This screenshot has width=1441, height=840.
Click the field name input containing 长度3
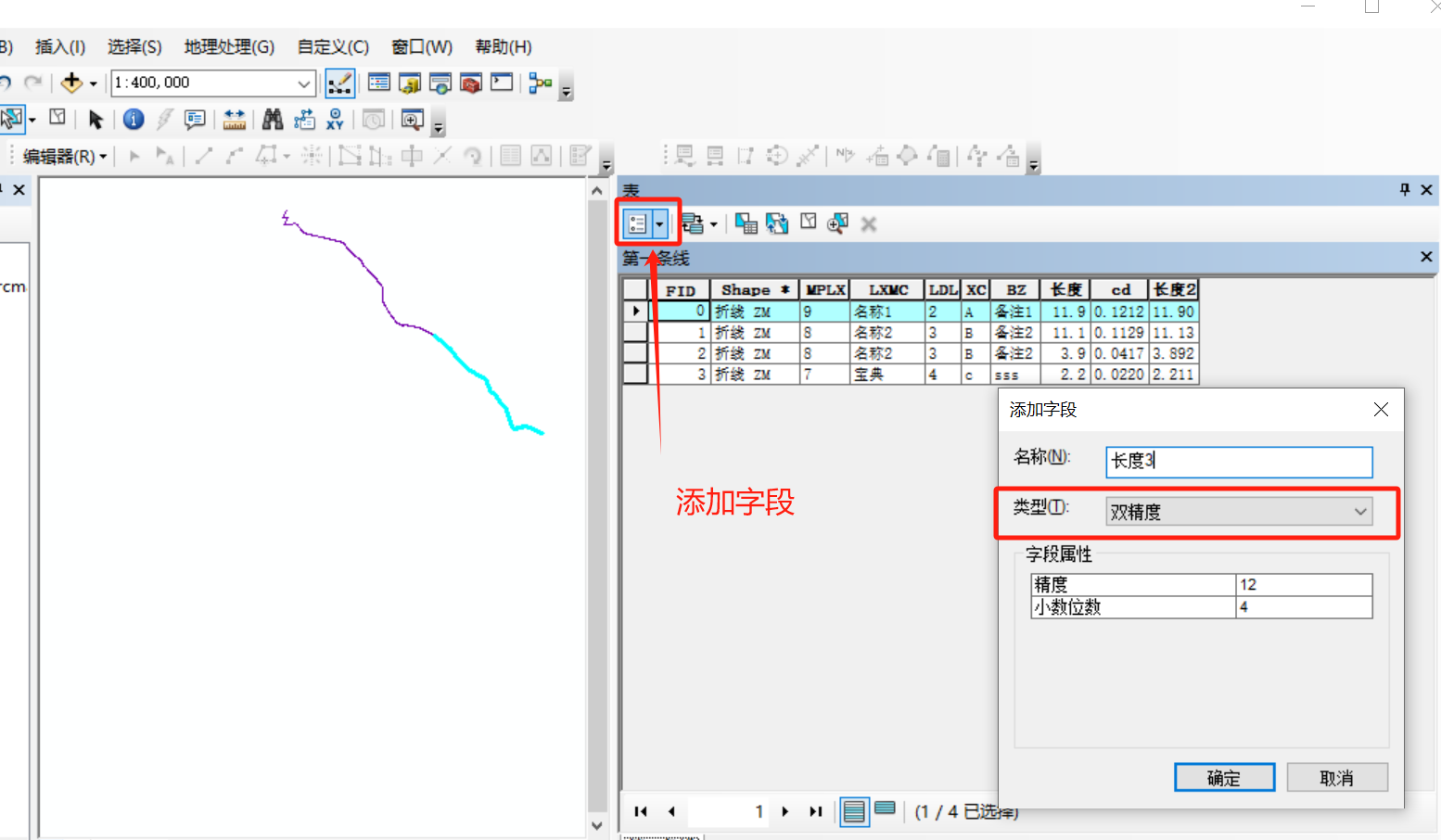tap(1239, 462)
